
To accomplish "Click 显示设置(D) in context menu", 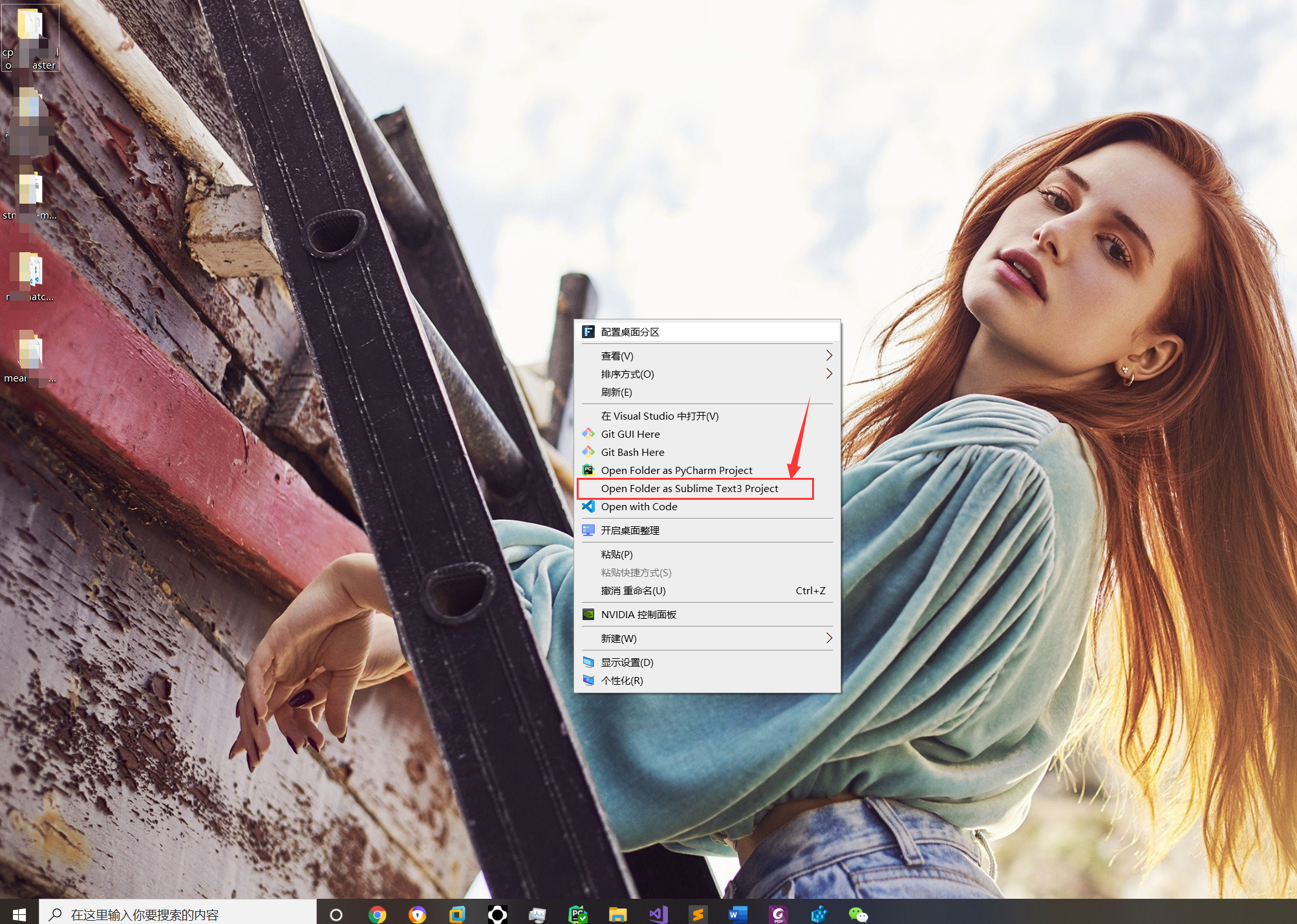I will pyautogui.click(x=627, y=662).
